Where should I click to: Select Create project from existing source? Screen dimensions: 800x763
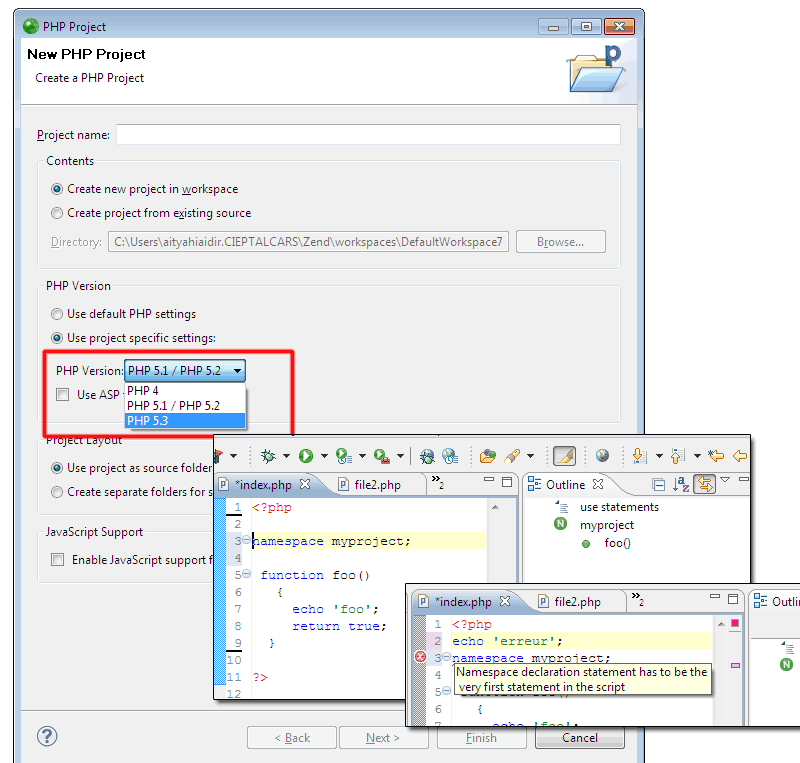[57, 213]
